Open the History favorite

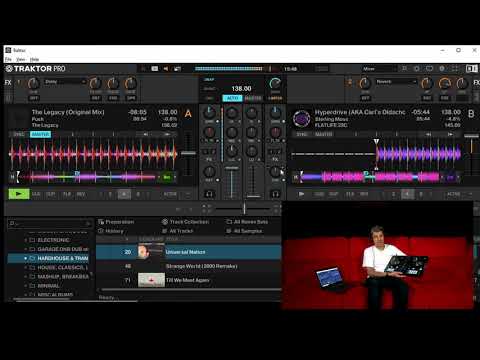[111, 231]
